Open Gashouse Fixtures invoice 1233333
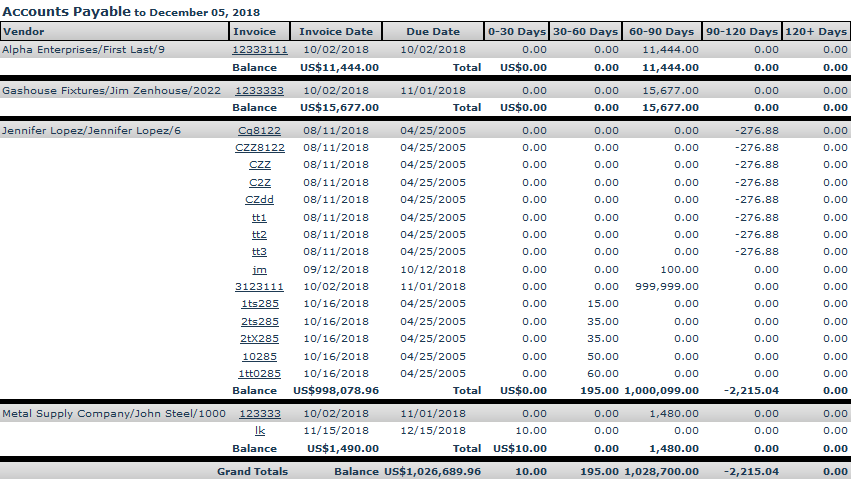This screenshot has width=868, height=494. tap(259, 90)
